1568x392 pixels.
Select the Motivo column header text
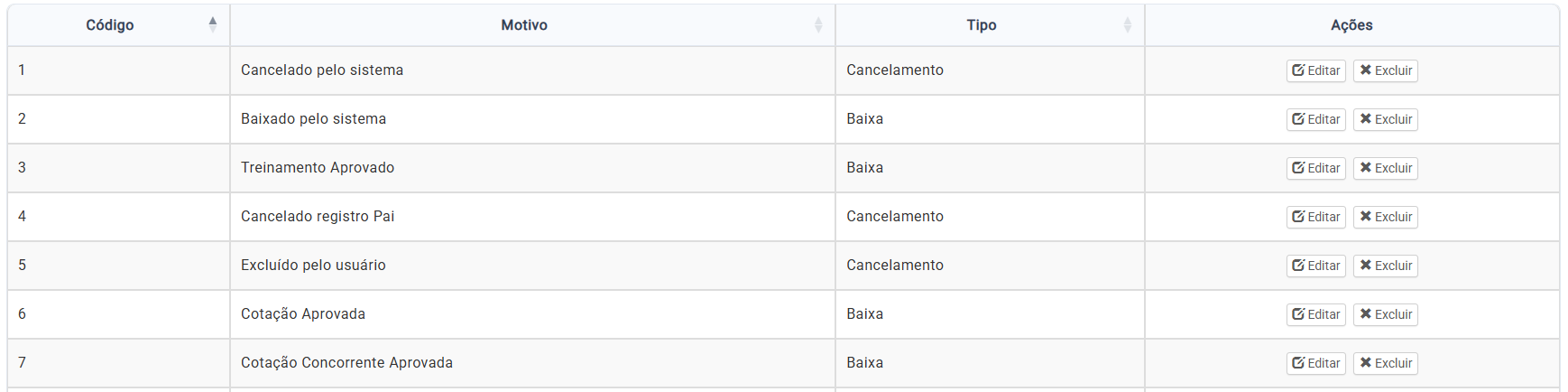524,25
